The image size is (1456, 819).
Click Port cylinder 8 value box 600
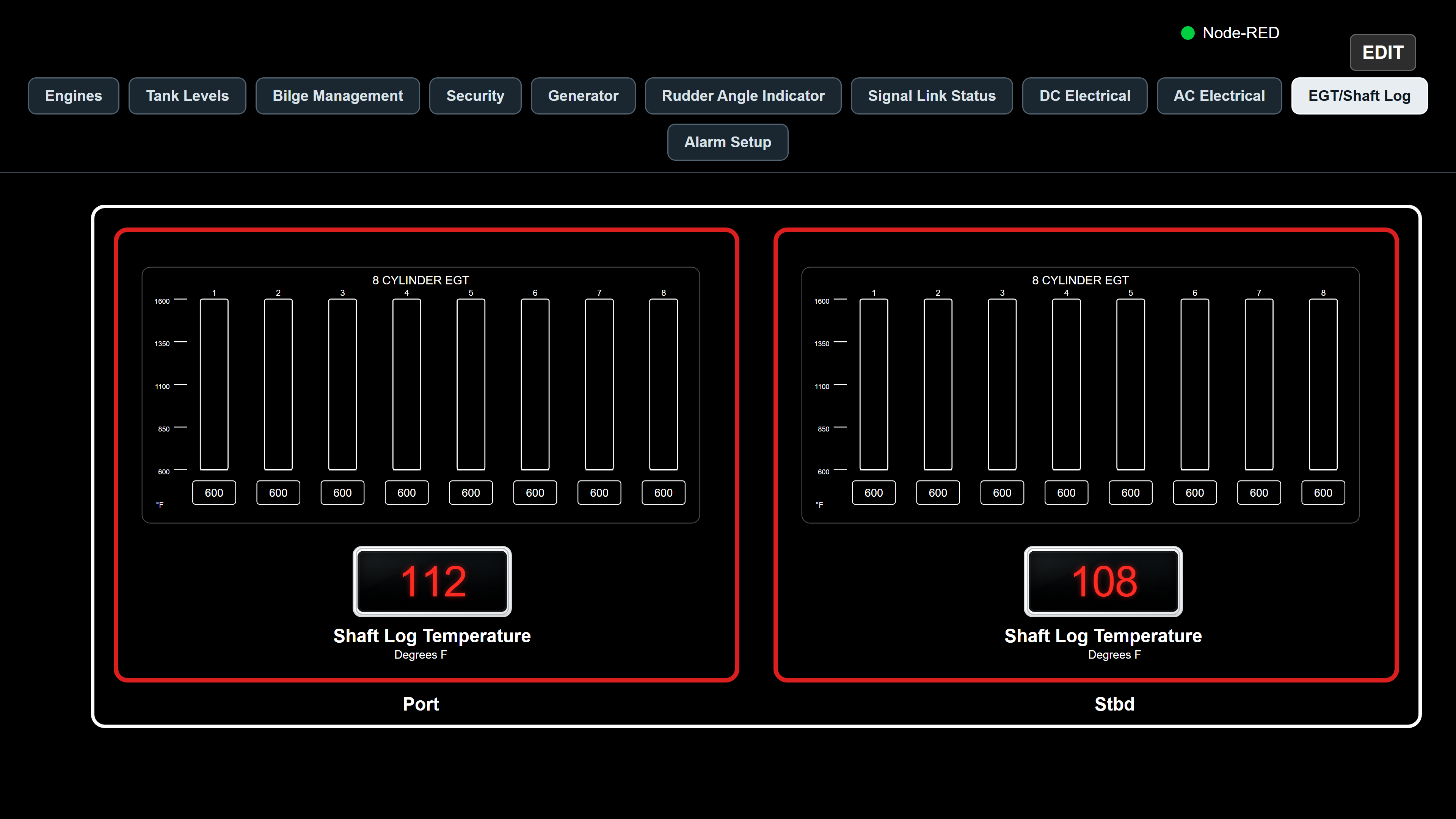coord(664,493)
